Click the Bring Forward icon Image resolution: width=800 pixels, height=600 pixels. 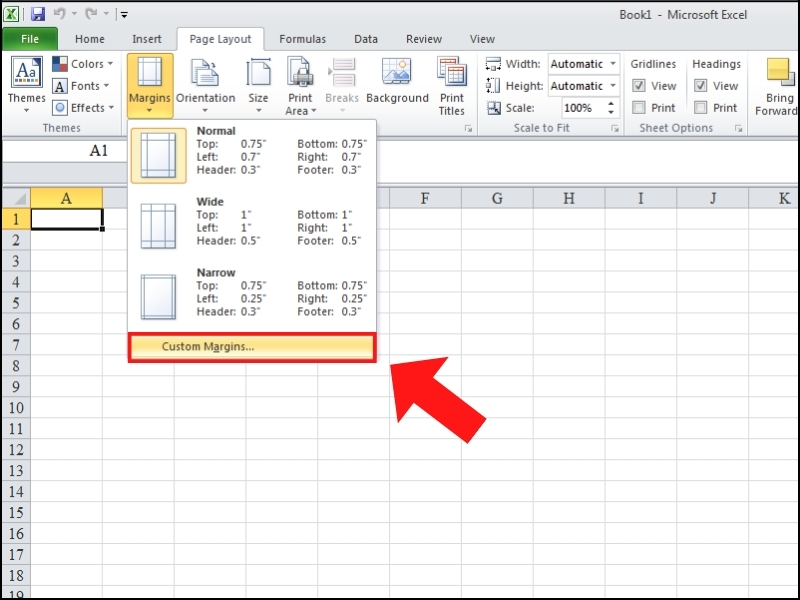tap(780, 72)
